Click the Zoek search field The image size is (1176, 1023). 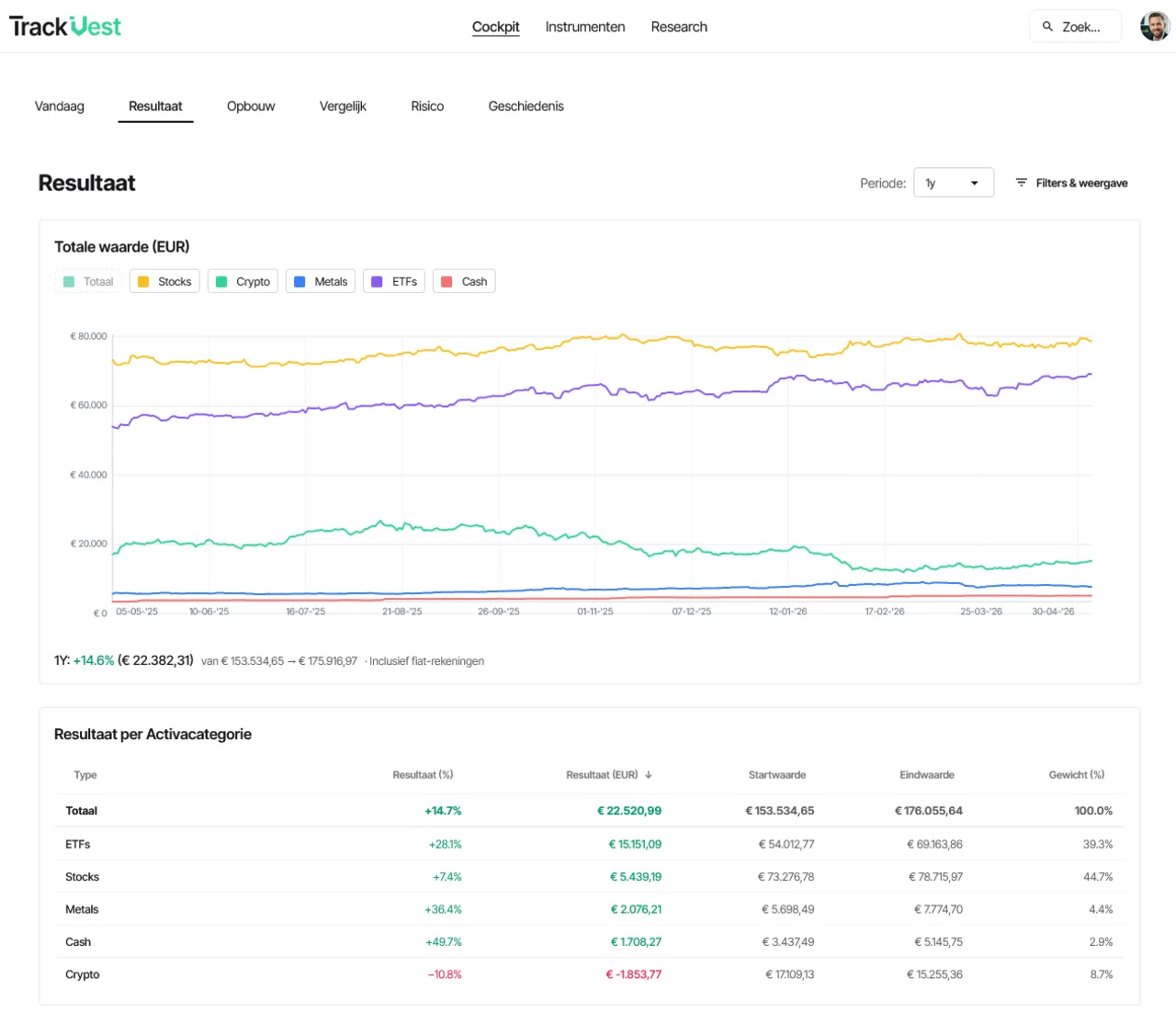pos(1076,27)
